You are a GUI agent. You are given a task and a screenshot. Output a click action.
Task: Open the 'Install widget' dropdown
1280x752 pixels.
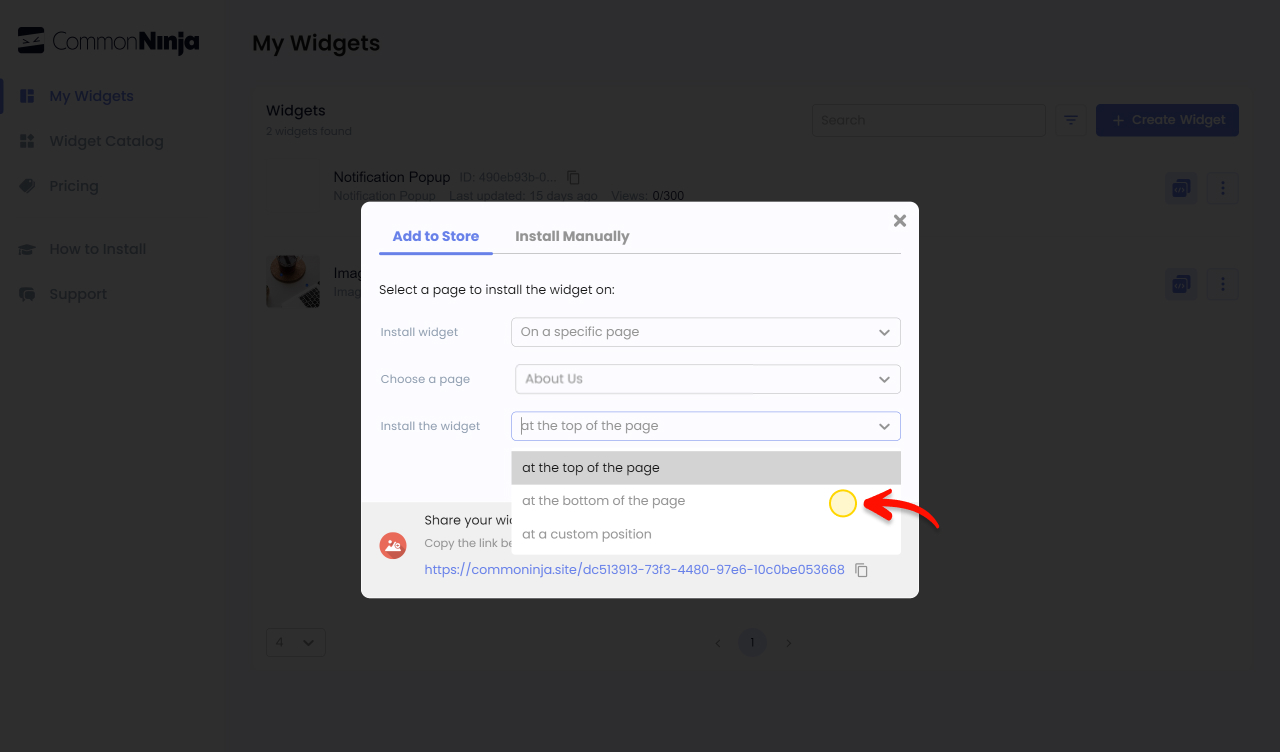point(705,331)
